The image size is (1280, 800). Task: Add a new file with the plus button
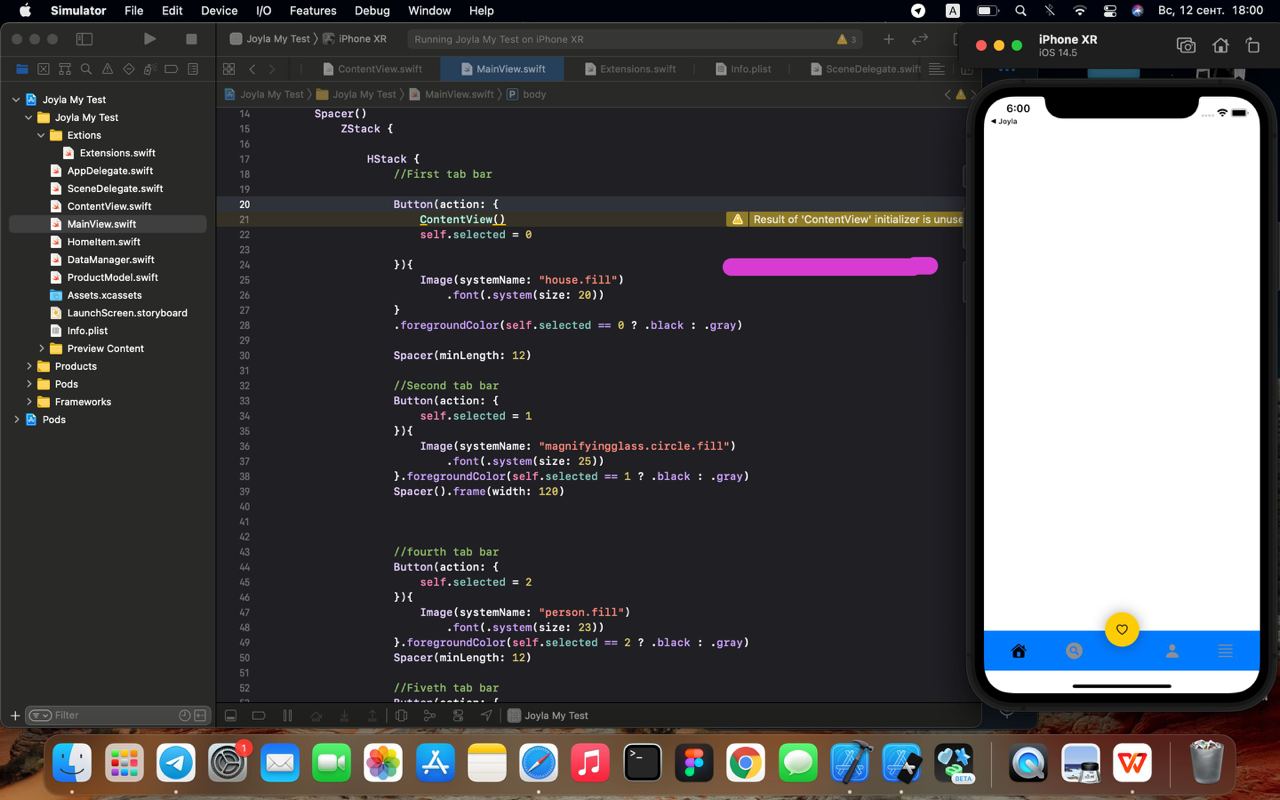(x=15, y=715)
